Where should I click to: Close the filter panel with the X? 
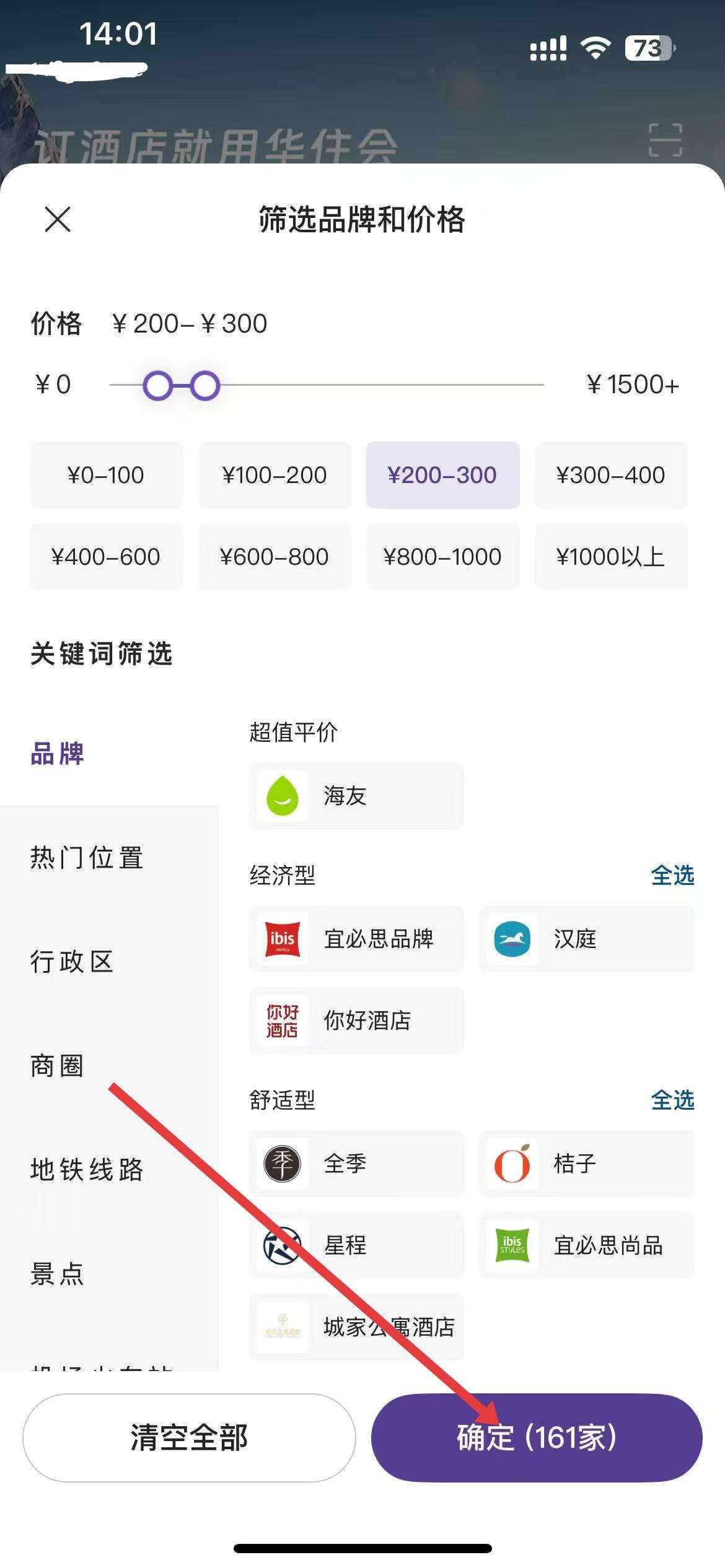(x=58, y=219)
